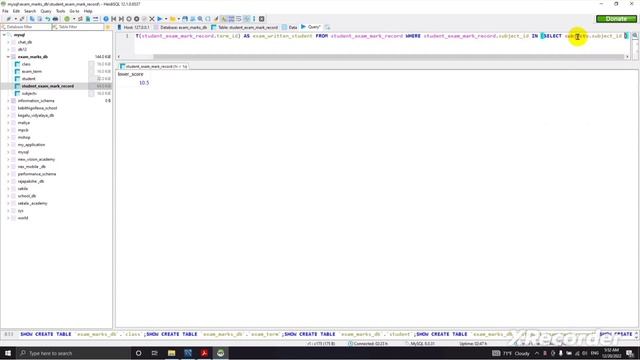Image resolution: width=640 pixels, height=360 pixels.
Task: Click the open SQL file folder icon
Action: pos(173,19)
